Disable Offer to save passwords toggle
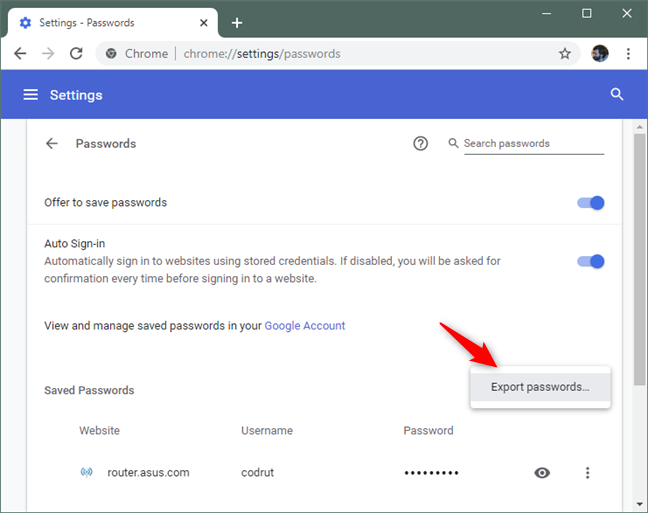Screen dimensions: 648x513 pyautogui.click(x=591, y=203)
